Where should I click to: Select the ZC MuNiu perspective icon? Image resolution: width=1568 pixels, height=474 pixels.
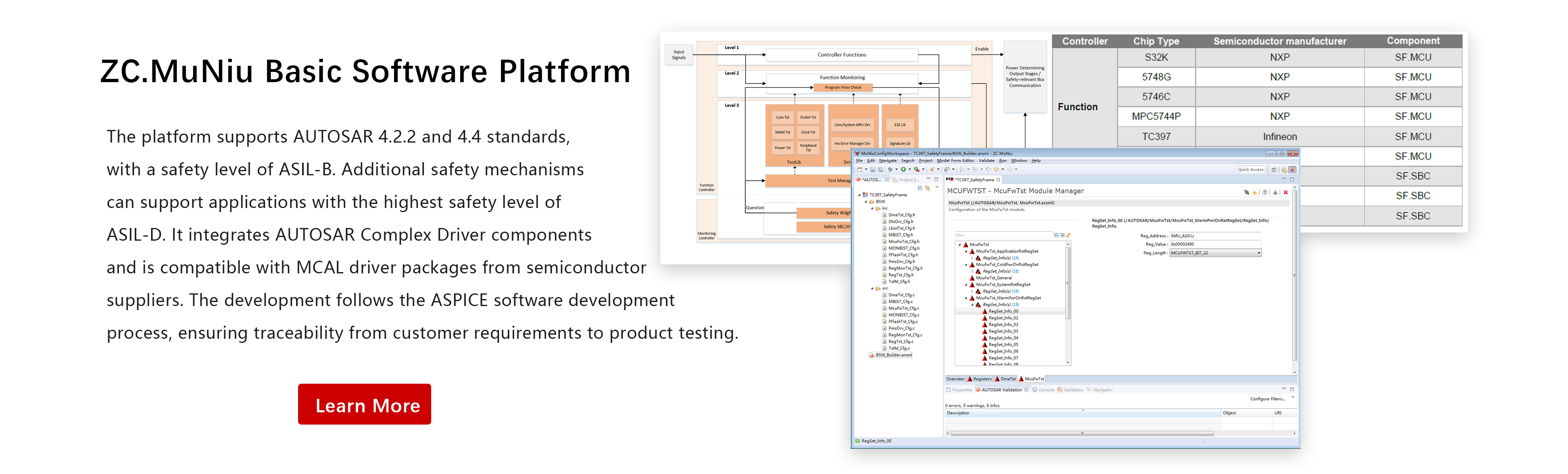(1292, 170)
